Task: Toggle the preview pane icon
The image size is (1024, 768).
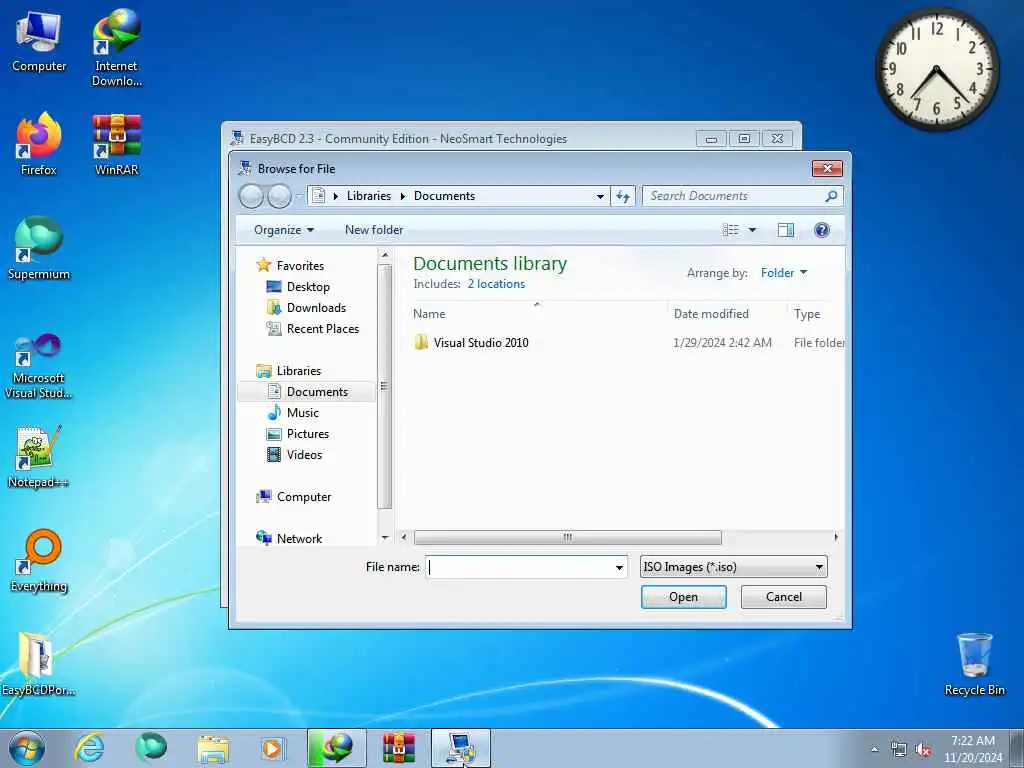Action: 786,230
